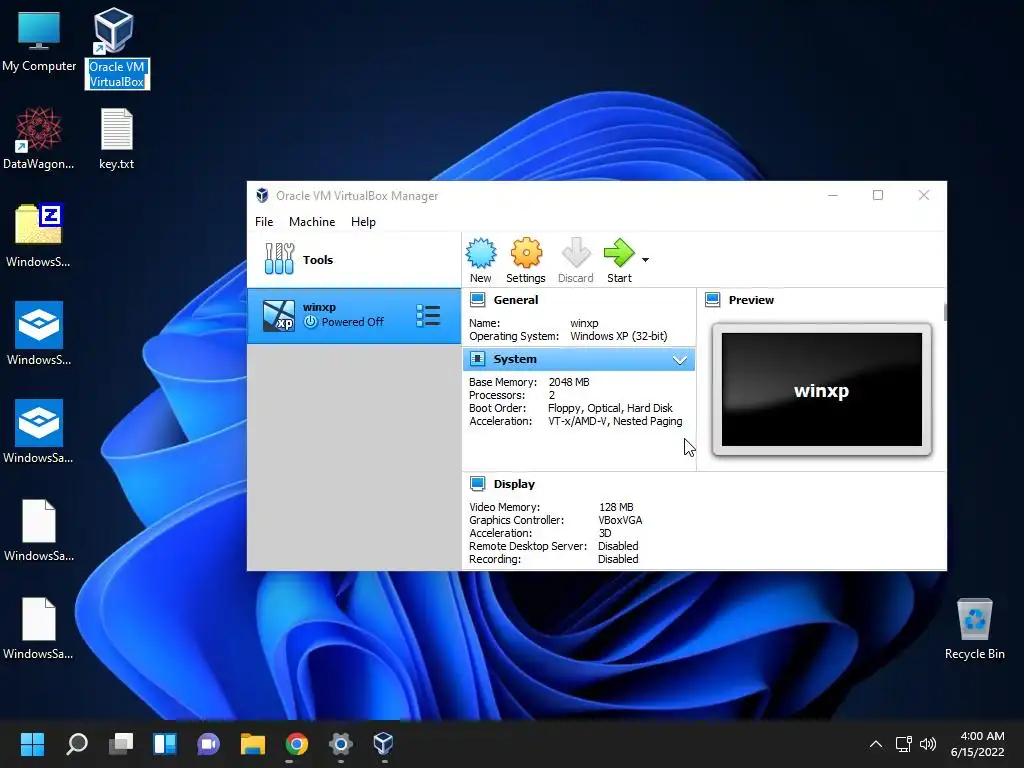The width and height of the screenshot is (1024, 768).
Task: Collapse the System section chevron
Action: point(680,360)
